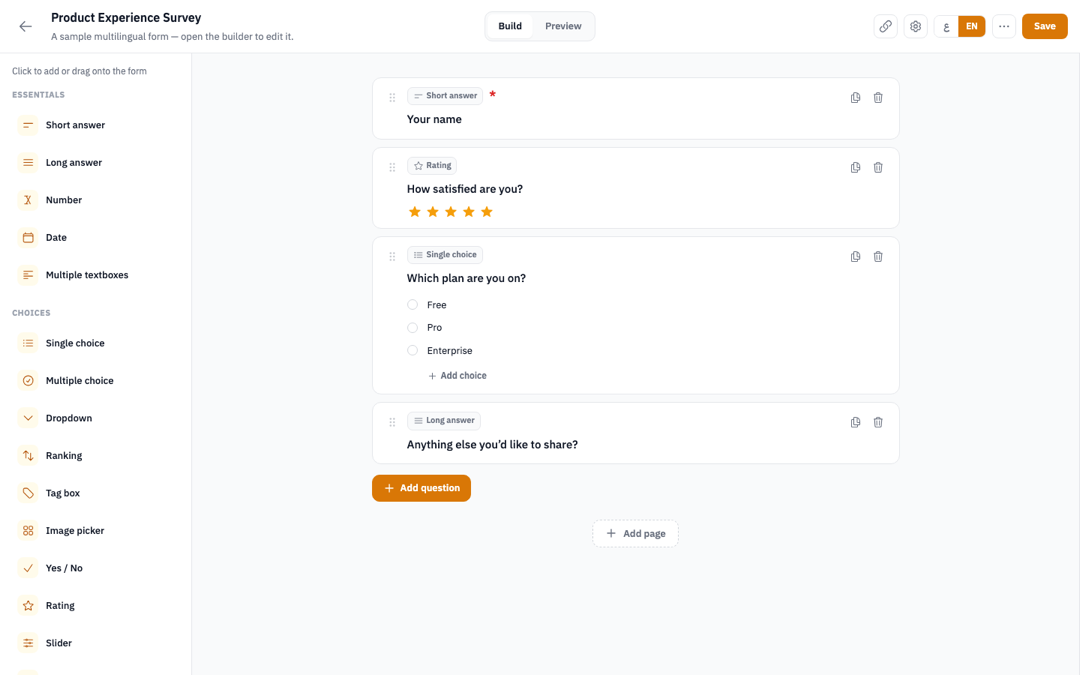Screen dimensions: 1080x675
Task: Switch to the Build tab
Action: [x=510, y=26]
